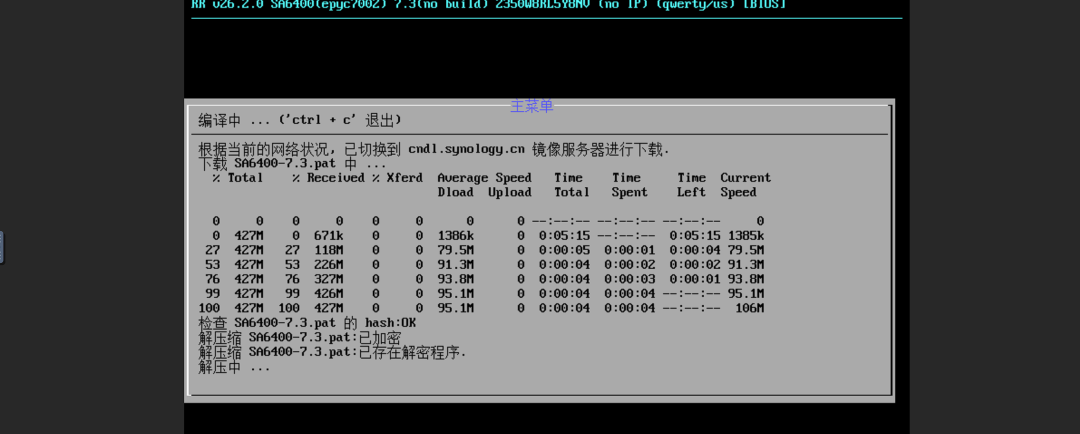Click the cndl.synology.cn mirror server line
Screen dimensions: 1080x434
434,149
